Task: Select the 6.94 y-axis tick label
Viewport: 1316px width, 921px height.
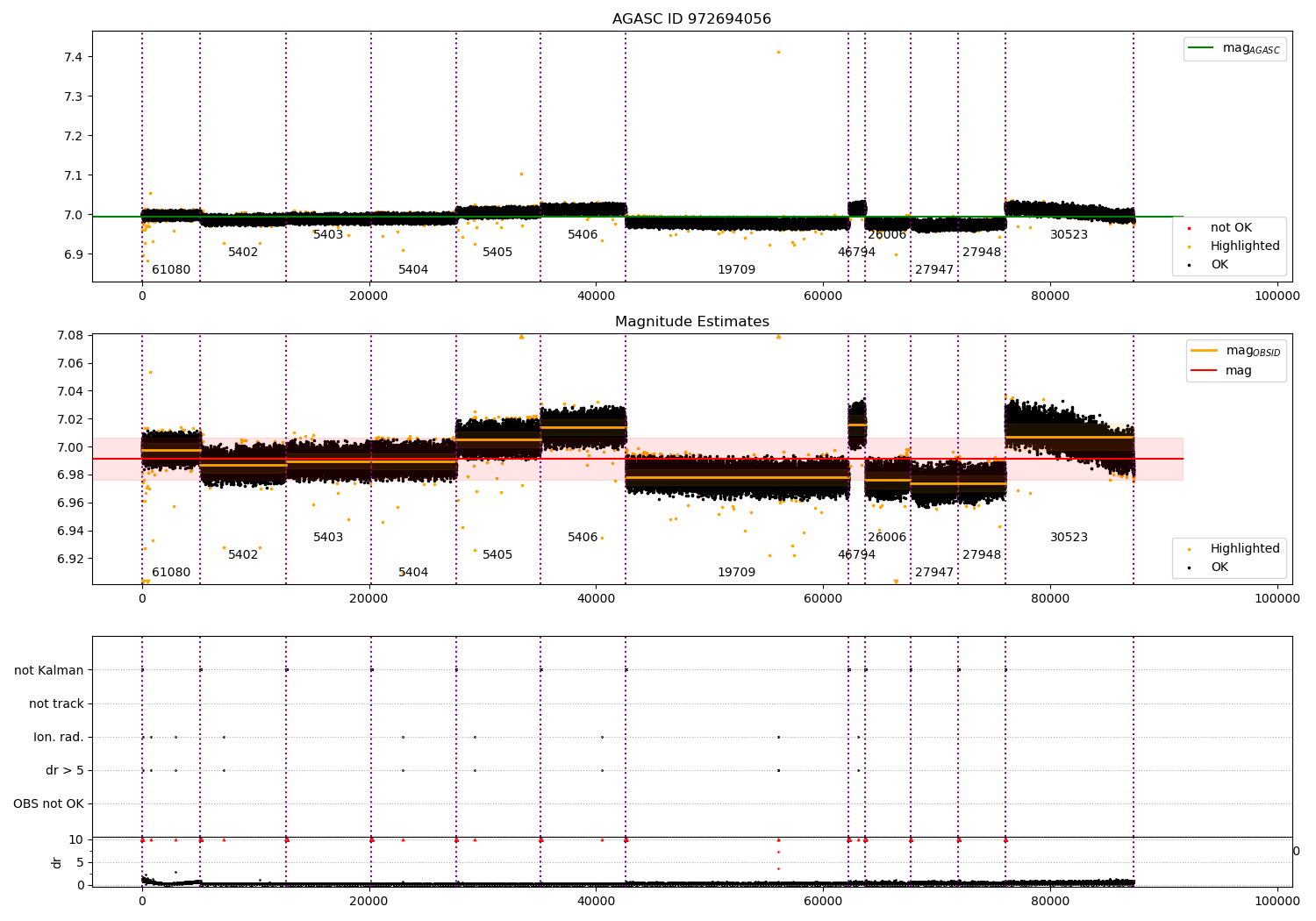Action: pos(70,531)
